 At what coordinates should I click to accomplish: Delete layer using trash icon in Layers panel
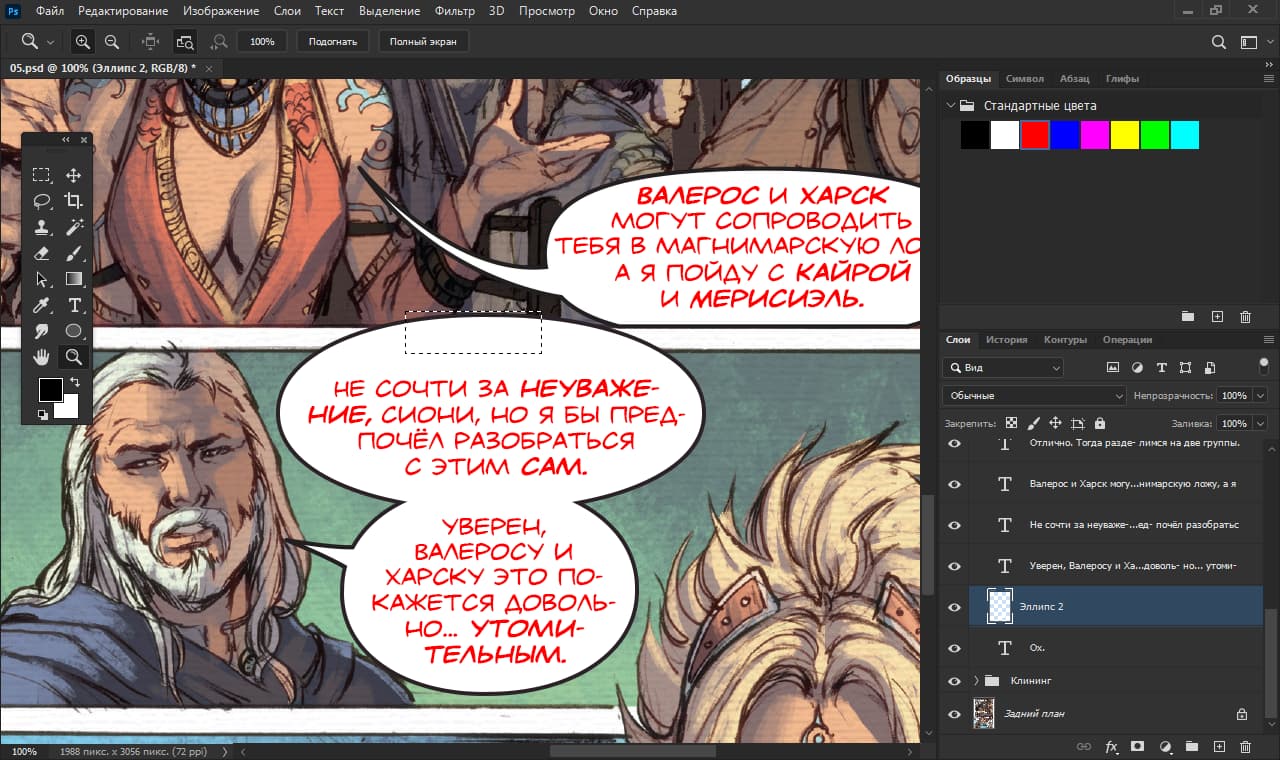[x=1245, y=746]
